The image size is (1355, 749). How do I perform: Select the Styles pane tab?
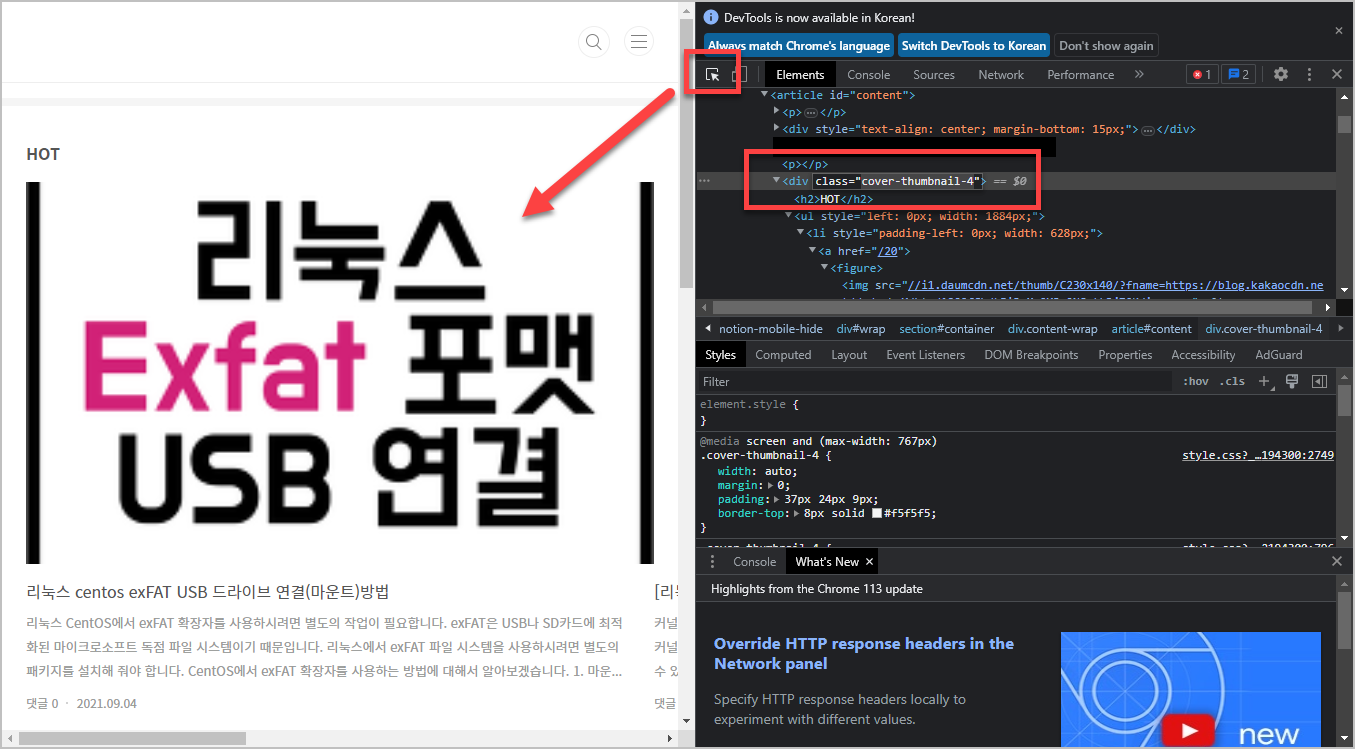click(x=720, y=355)
